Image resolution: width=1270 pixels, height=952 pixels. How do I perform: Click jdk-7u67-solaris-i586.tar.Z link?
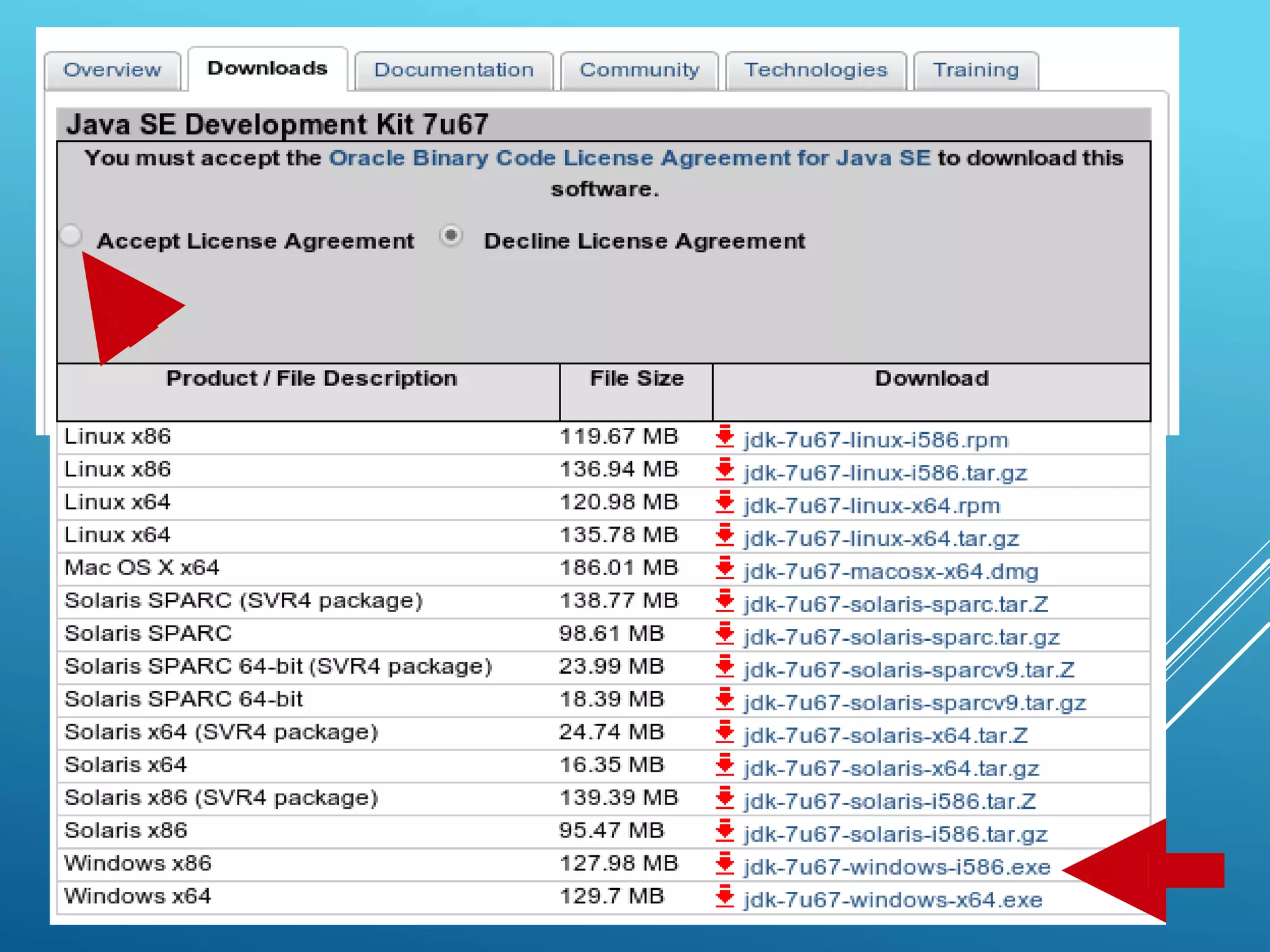[x=890, y=801]
